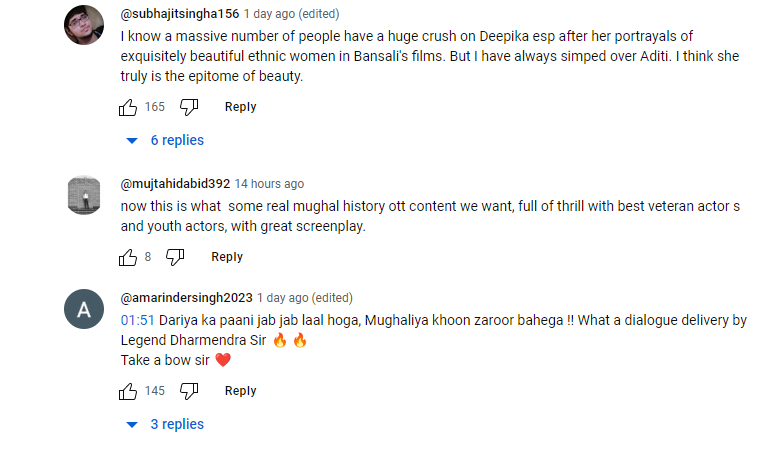Image resolution: width=782 pixels, height=452 pixels.
Task: Click '14 hours ago' comment timestamp
Action: (269, 184)
